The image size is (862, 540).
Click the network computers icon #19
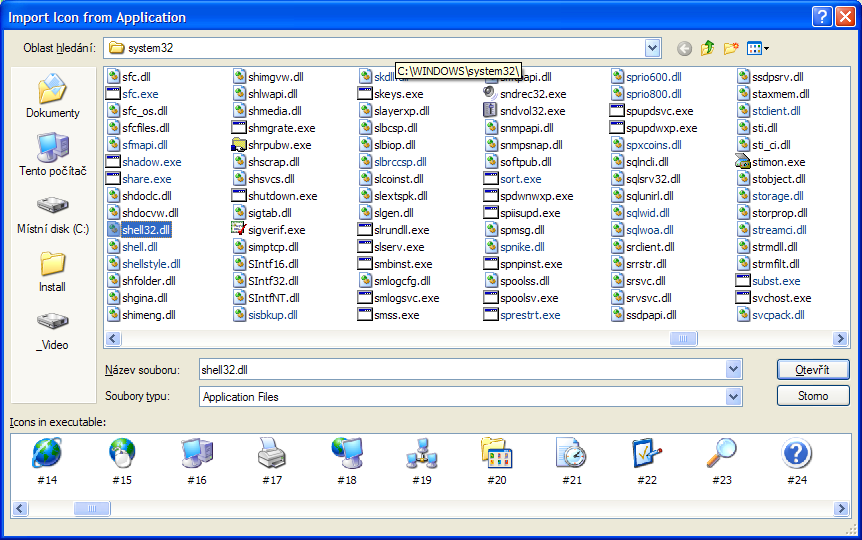421,455
